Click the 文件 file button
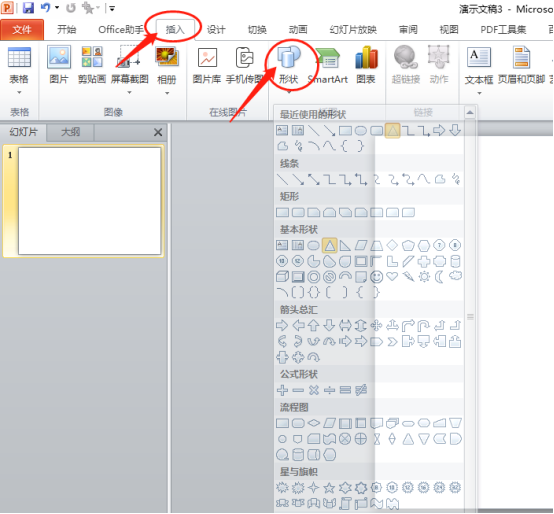The image size is (554, 514). 22,30
